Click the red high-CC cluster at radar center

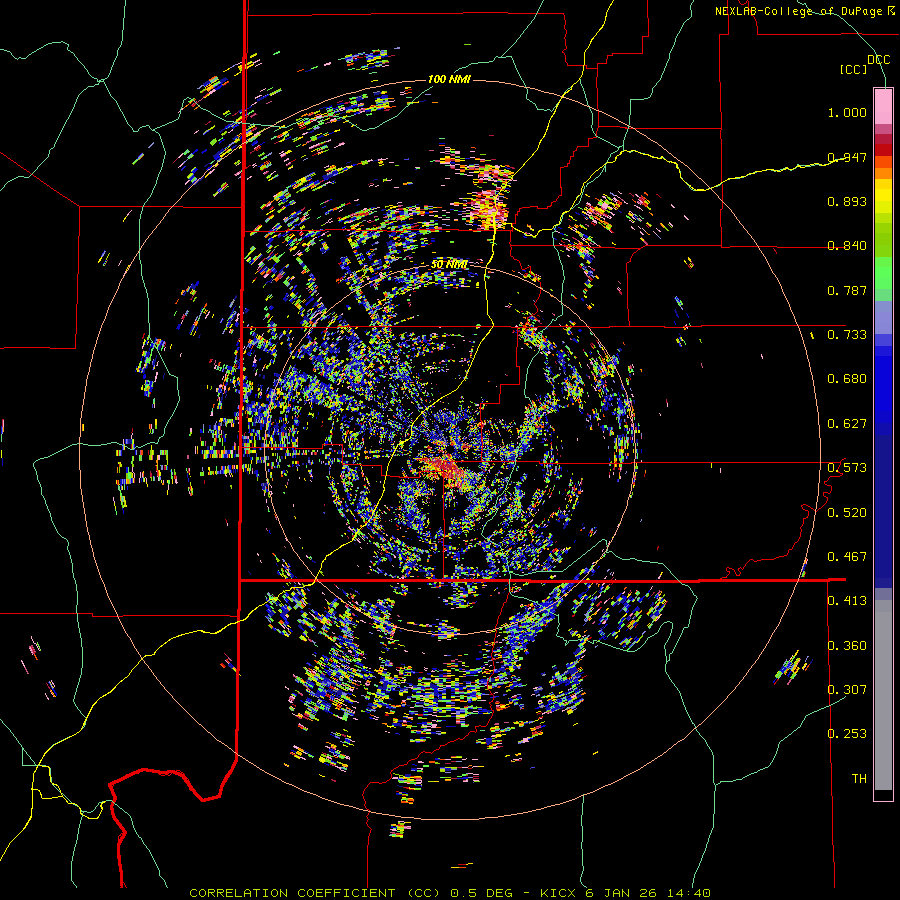pos(445,467)
